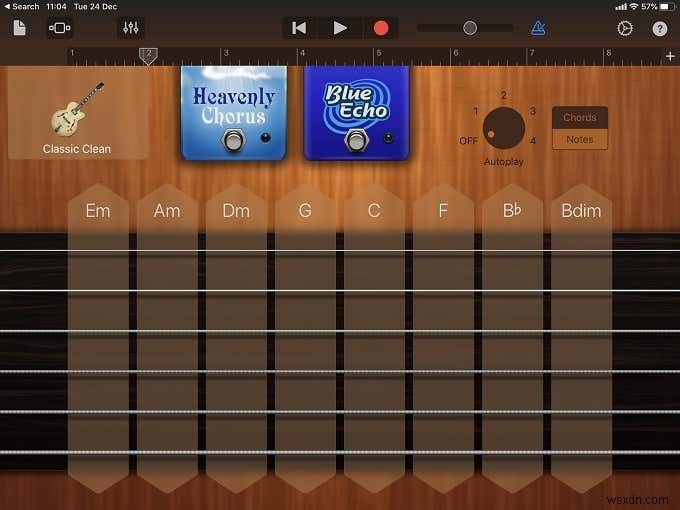The width and height of the screenshot is (680, 510).
Task: Tap the Wi-Fi status icon
Action: pyautogui.click(x=634, y=7)
